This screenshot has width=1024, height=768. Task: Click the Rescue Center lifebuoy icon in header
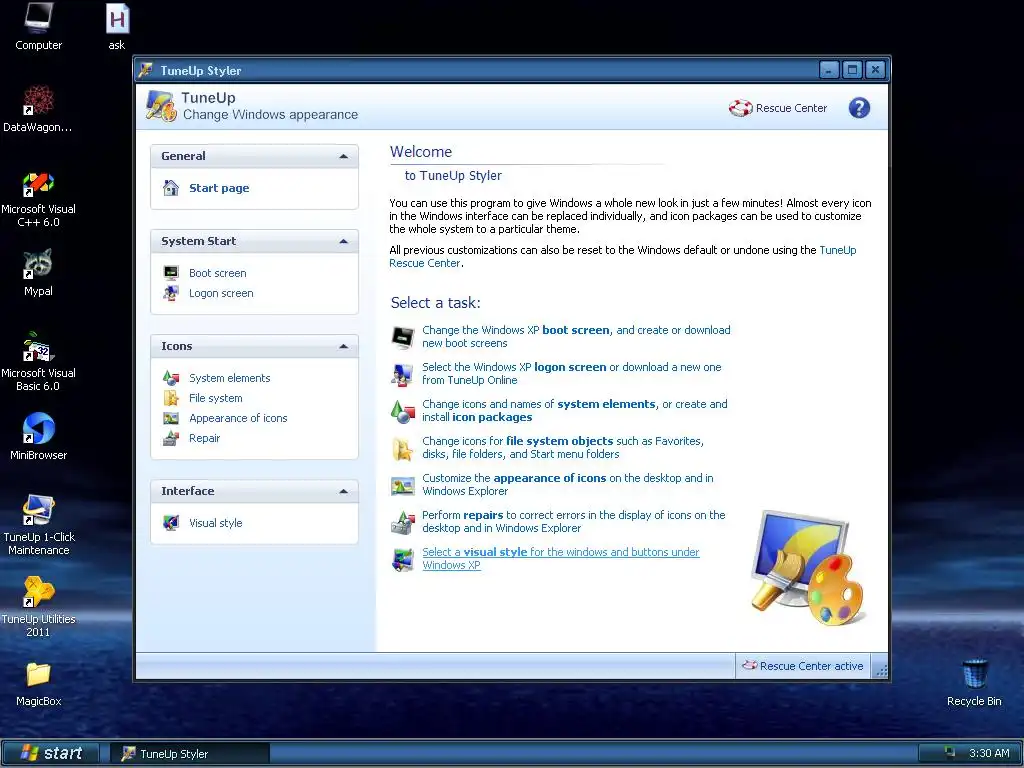coord(741,108)
